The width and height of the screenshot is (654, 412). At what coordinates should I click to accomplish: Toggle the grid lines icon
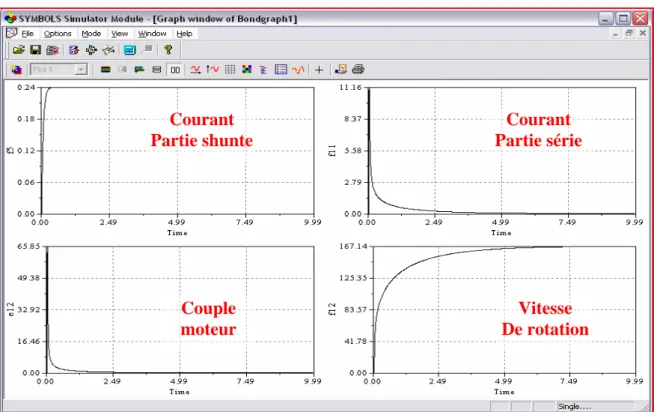tap(230, 70)
